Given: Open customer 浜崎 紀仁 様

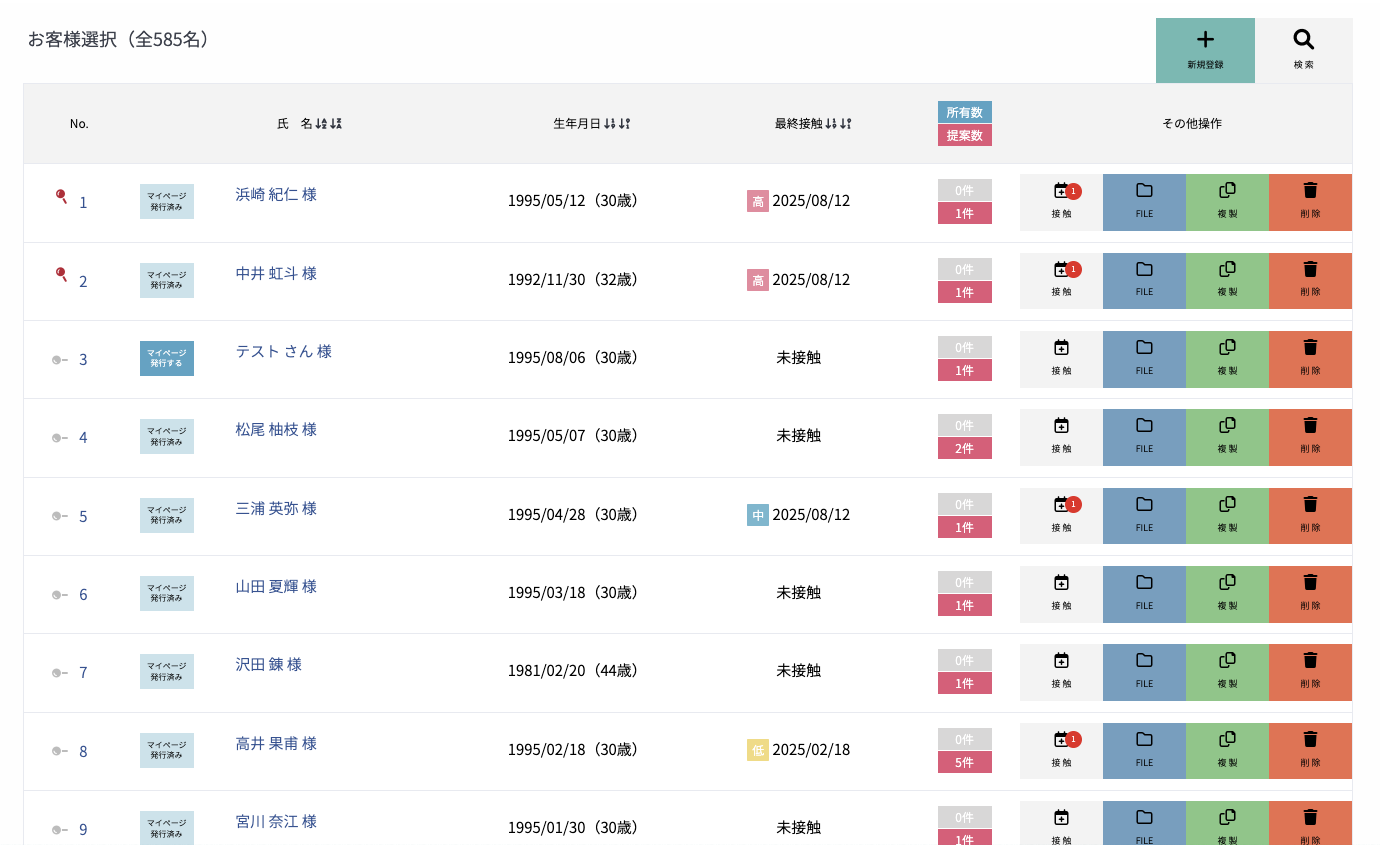Looking at the screenshot, I should coord(276,194).
